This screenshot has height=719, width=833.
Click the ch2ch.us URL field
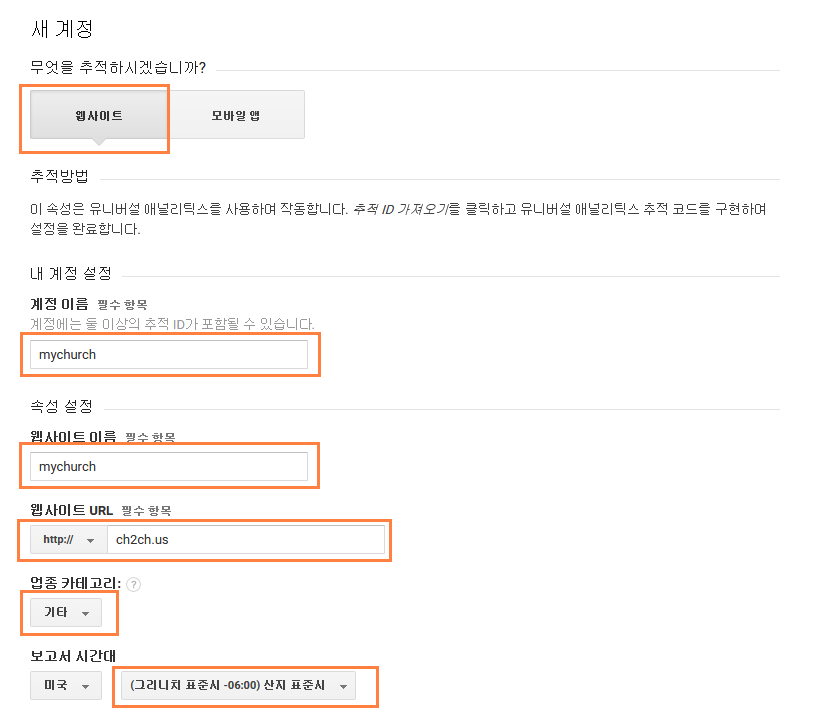tap(245, 539)
